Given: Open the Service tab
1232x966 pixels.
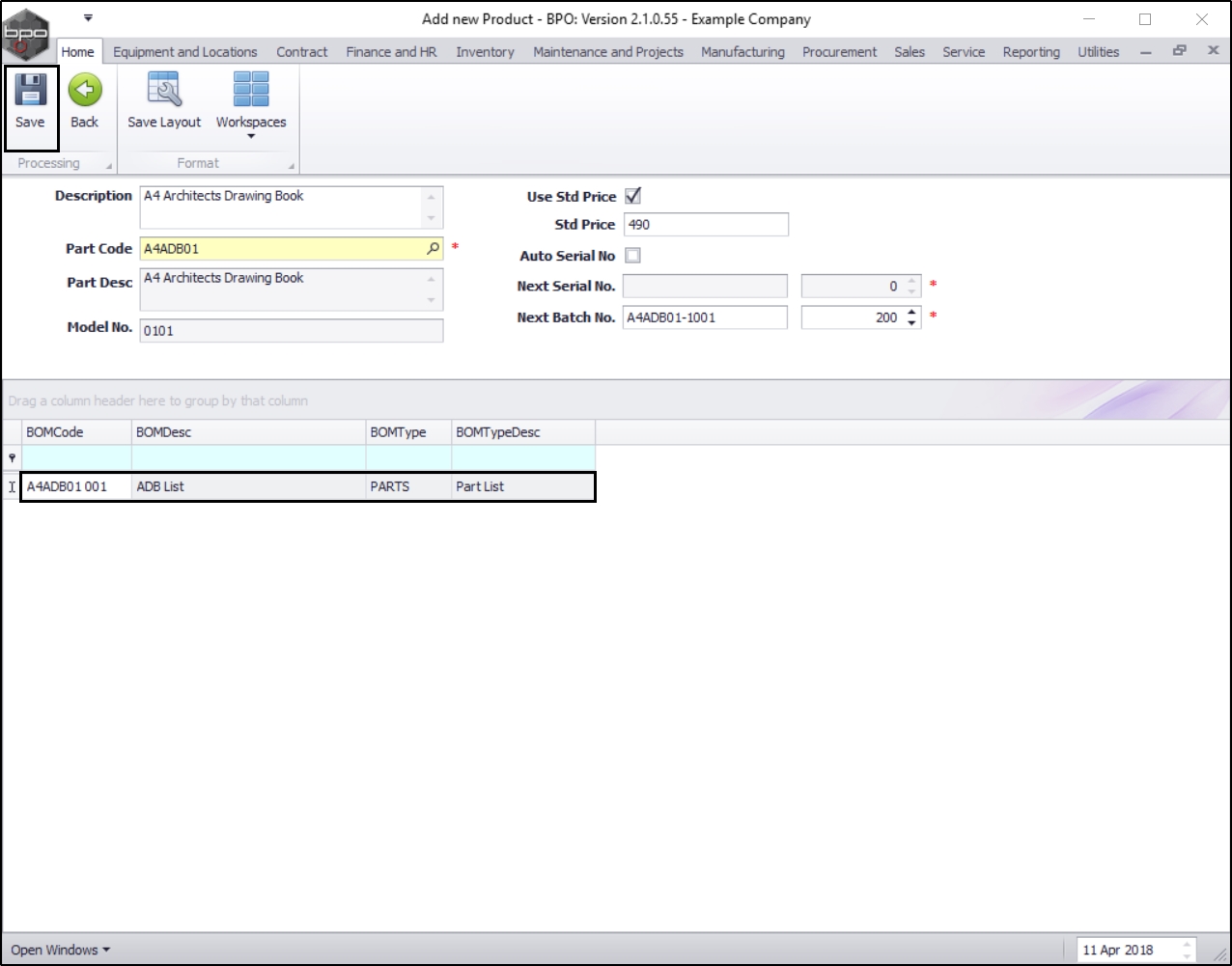Looking at the screenshot, I should (964, 52).
